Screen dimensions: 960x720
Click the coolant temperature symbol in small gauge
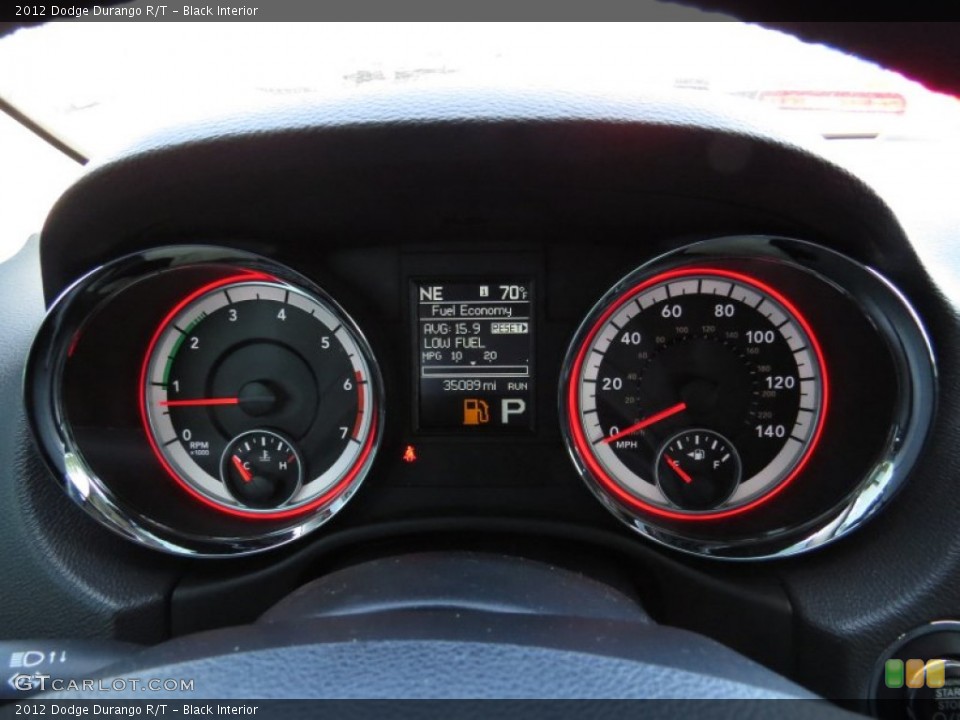pos(264,456)
